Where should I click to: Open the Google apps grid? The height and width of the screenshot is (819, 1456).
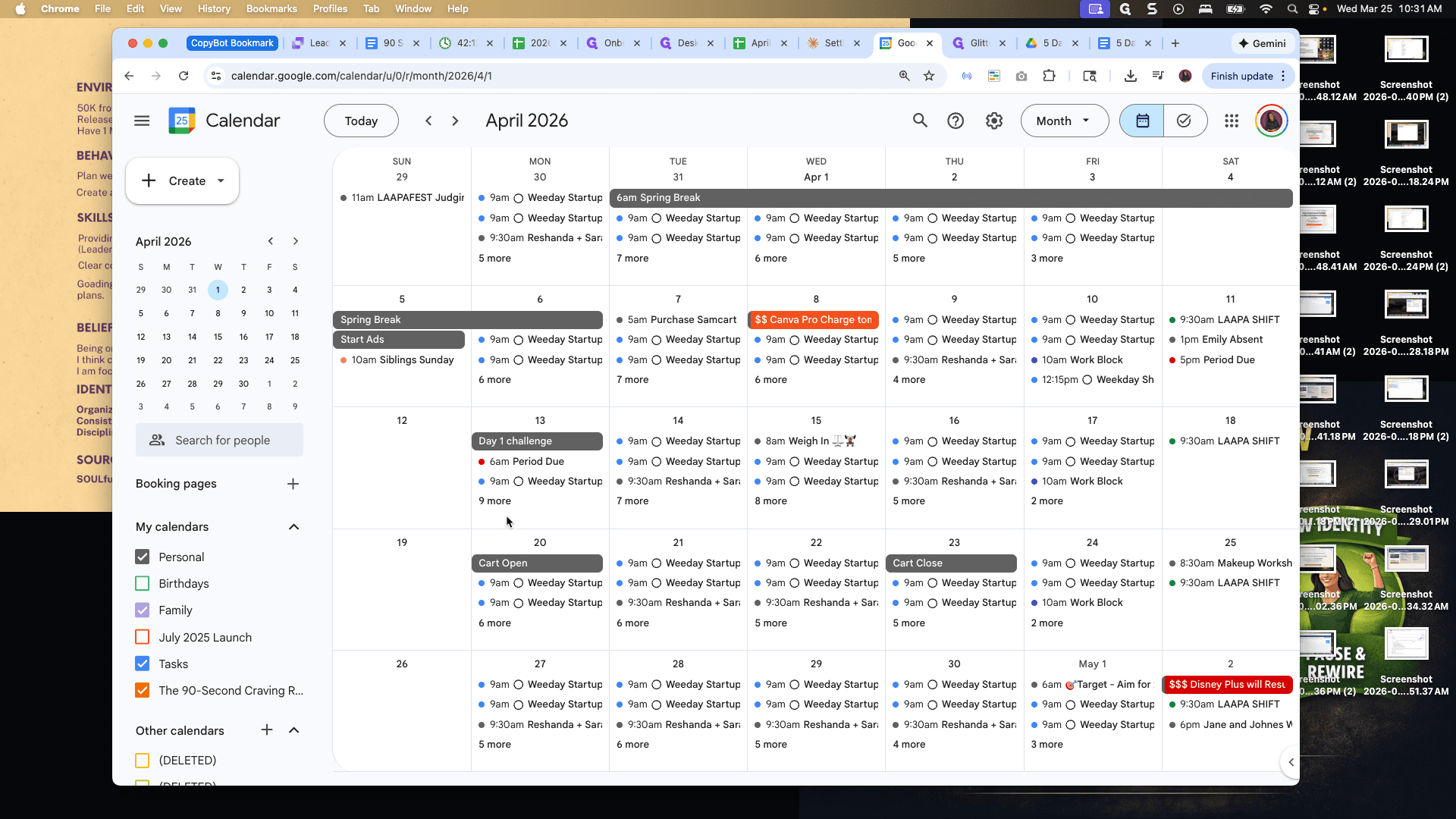1232,121
